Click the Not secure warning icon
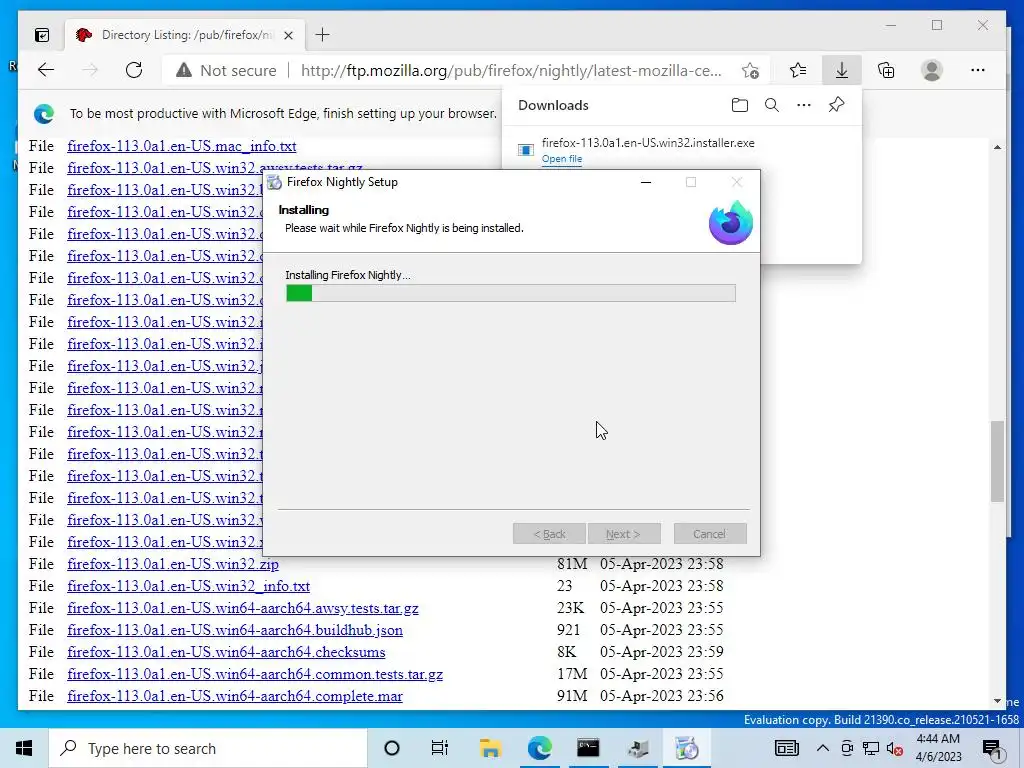Viewport: 1024px width, 768px height. pos(184,70)
